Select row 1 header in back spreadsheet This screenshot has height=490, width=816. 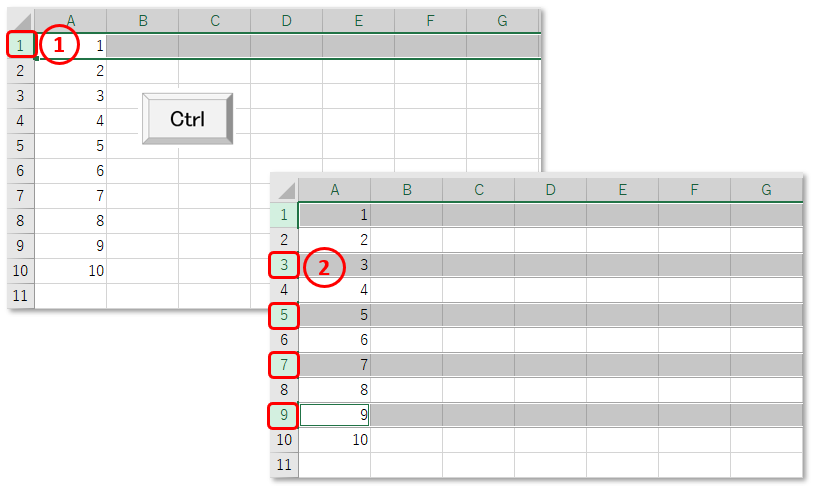pos(21,45)
